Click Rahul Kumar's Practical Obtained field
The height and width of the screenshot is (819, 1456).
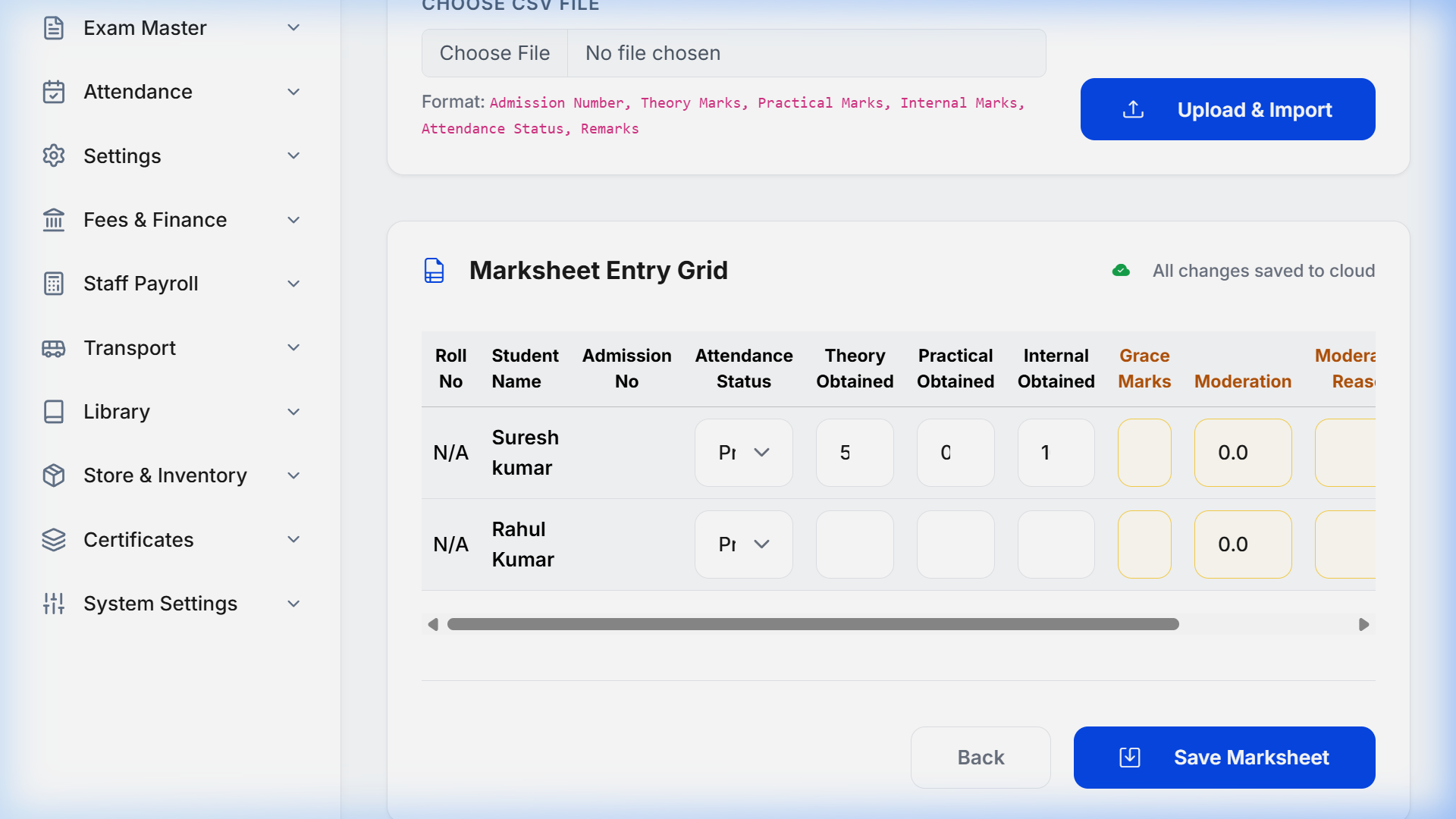tap(955, 544)
